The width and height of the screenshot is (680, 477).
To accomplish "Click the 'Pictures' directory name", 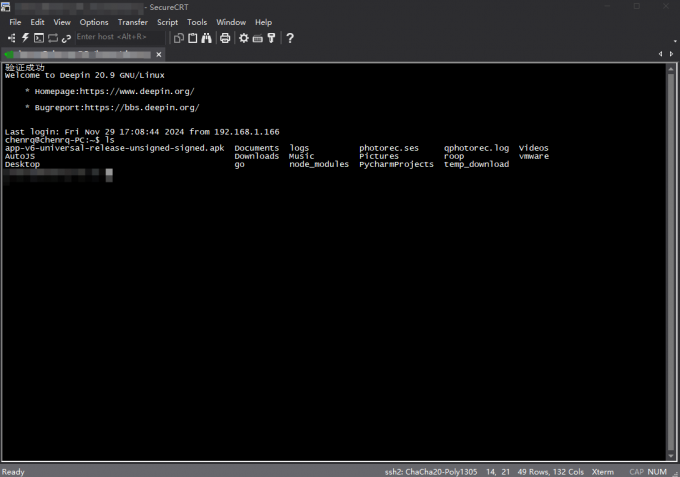I will (379, 156).
